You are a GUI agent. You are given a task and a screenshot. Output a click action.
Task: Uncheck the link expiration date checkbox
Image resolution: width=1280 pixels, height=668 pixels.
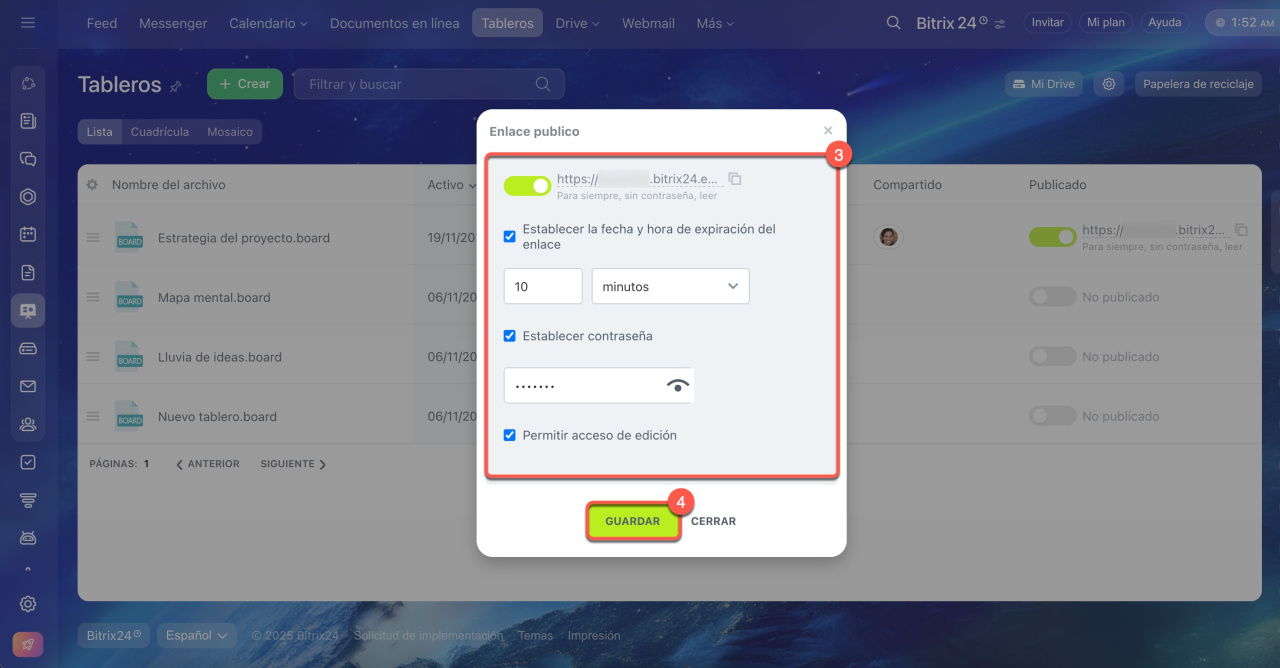pyautogui.click(x=510, y=237)
